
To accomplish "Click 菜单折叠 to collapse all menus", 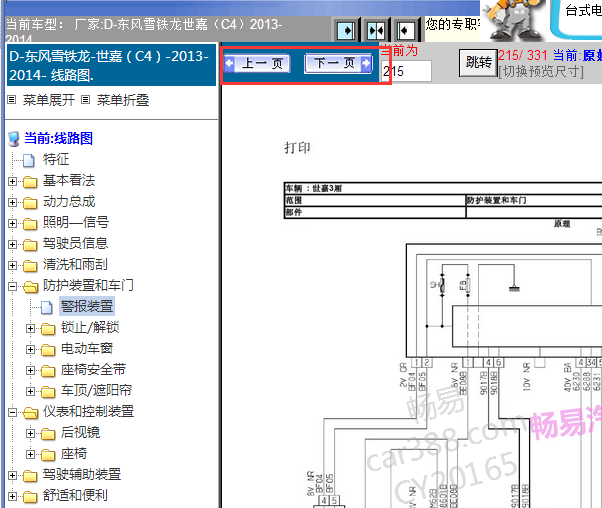I will click(123, 100).
